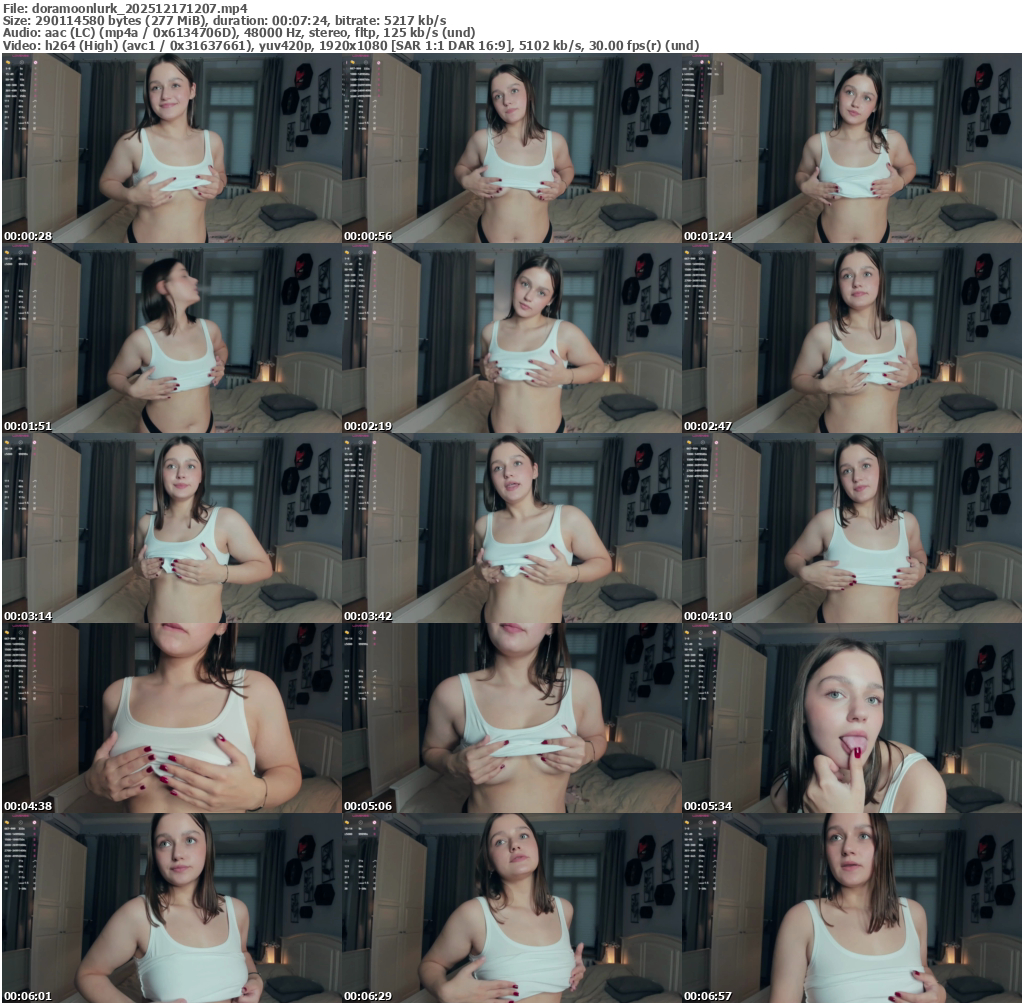The height and width of the screenshot is (1003, 1024).
Task: Select the thumbnail labeled 00:06:01
Action: 171,908
